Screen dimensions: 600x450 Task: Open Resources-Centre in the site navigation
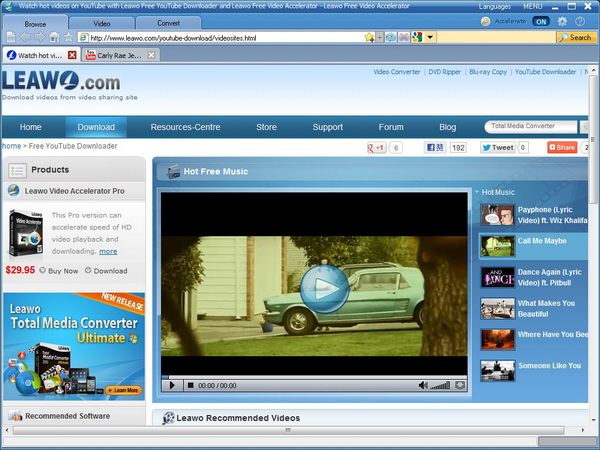tap(185, 127)
